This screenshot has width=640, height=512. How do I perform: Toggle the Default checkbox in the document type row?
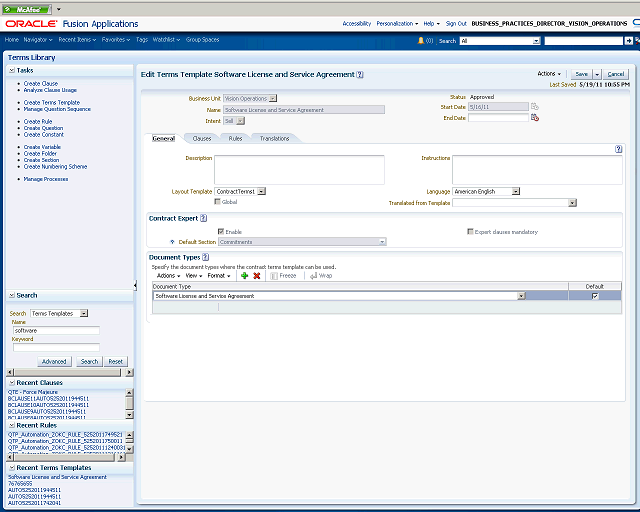click(x=595, y=296)
